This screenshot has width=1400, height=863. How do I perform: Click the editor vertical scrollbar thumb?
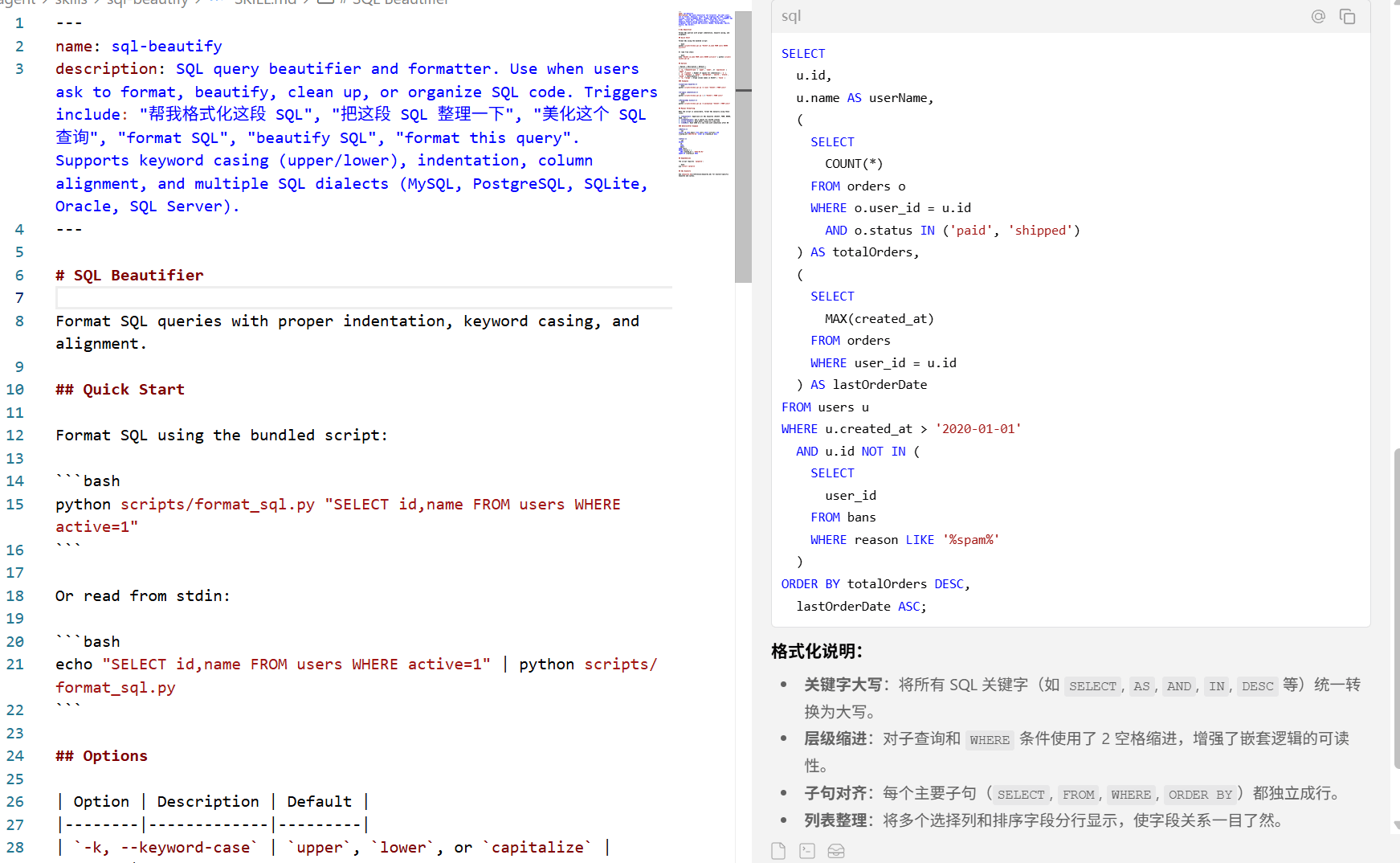click(x=743, y=145)
